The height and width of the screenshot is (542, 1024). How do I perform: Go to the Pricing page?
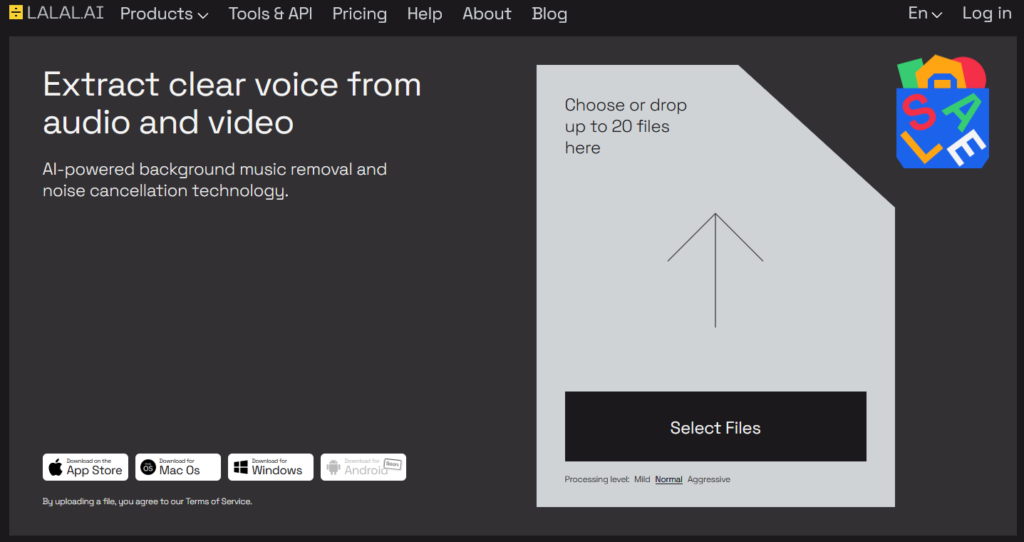(359, 14)
